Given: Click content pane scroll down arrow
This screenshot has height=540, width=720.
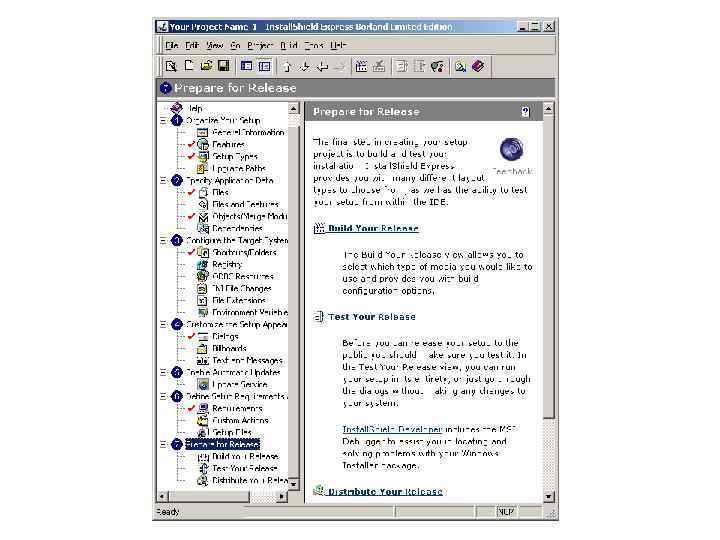Looking at the screenshot, I should coord(548,496).
